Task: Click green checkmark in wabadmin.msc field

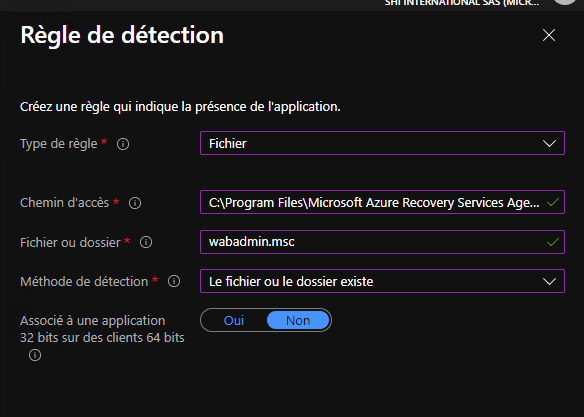Action: [553, 242]
